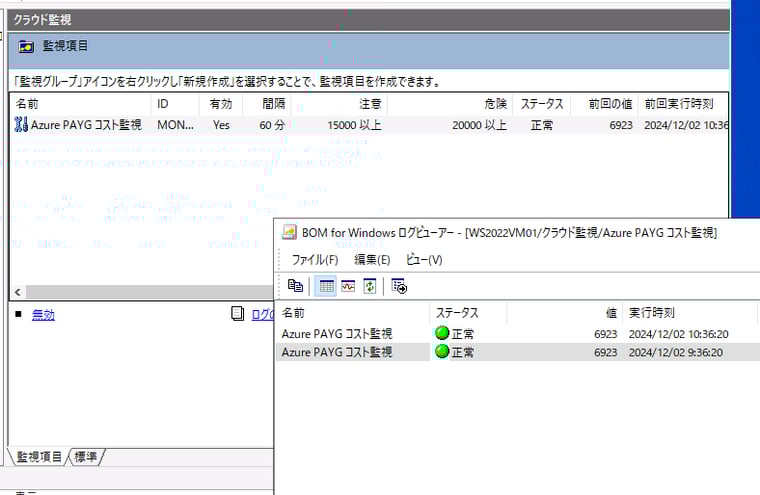
Task: Click the MON... ID cell
Action: (x=175, y=125)
